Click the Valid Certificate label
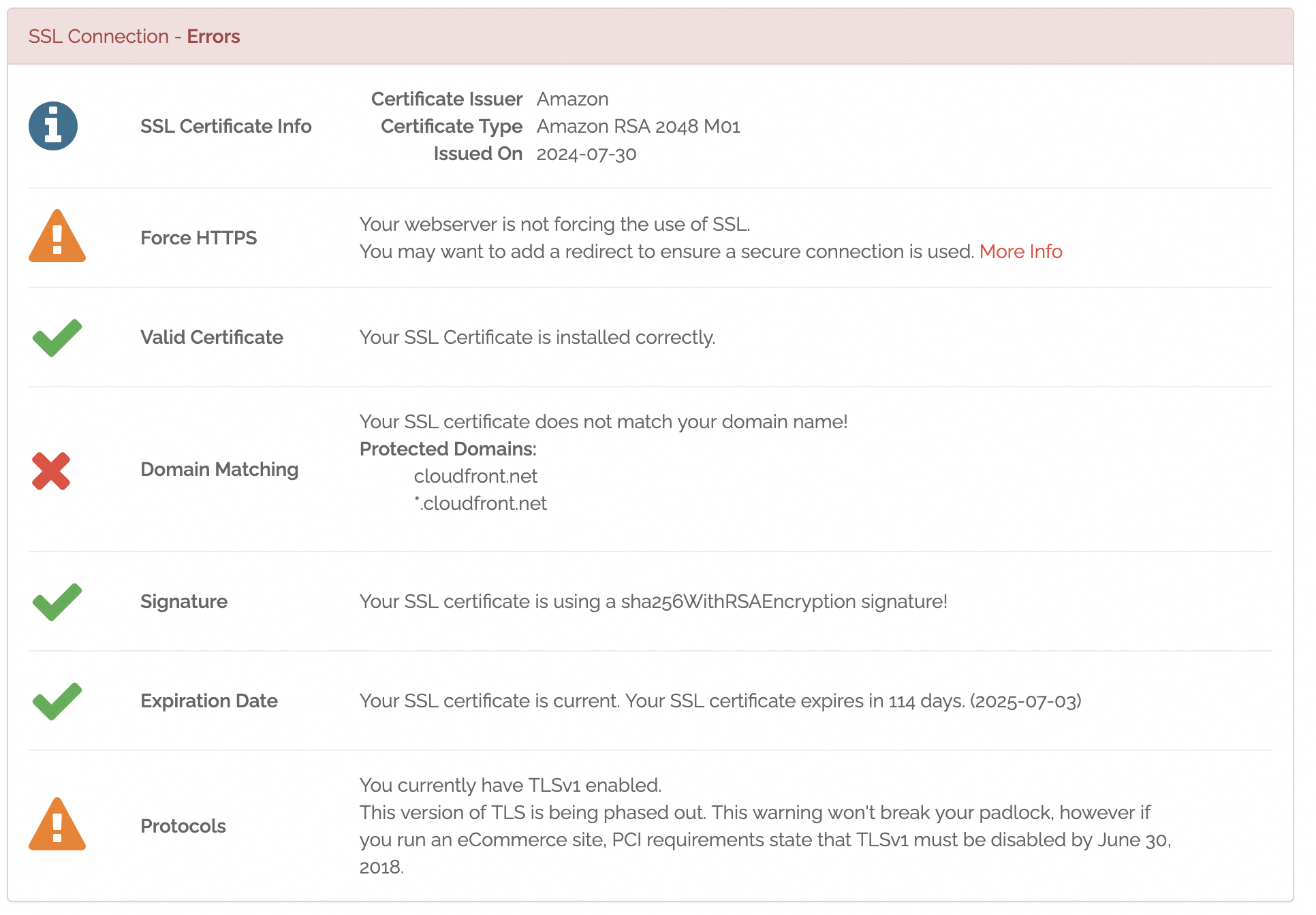 [212, 338]
